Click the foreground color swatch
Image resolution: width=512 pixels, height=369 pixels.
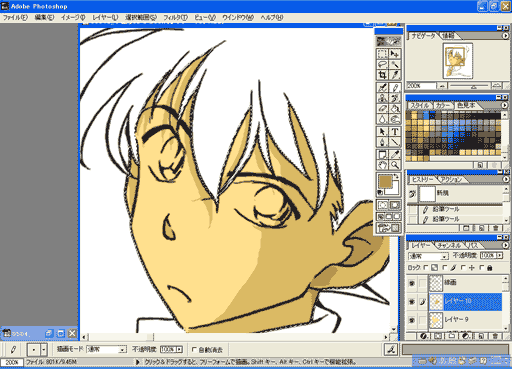[385, 181]
